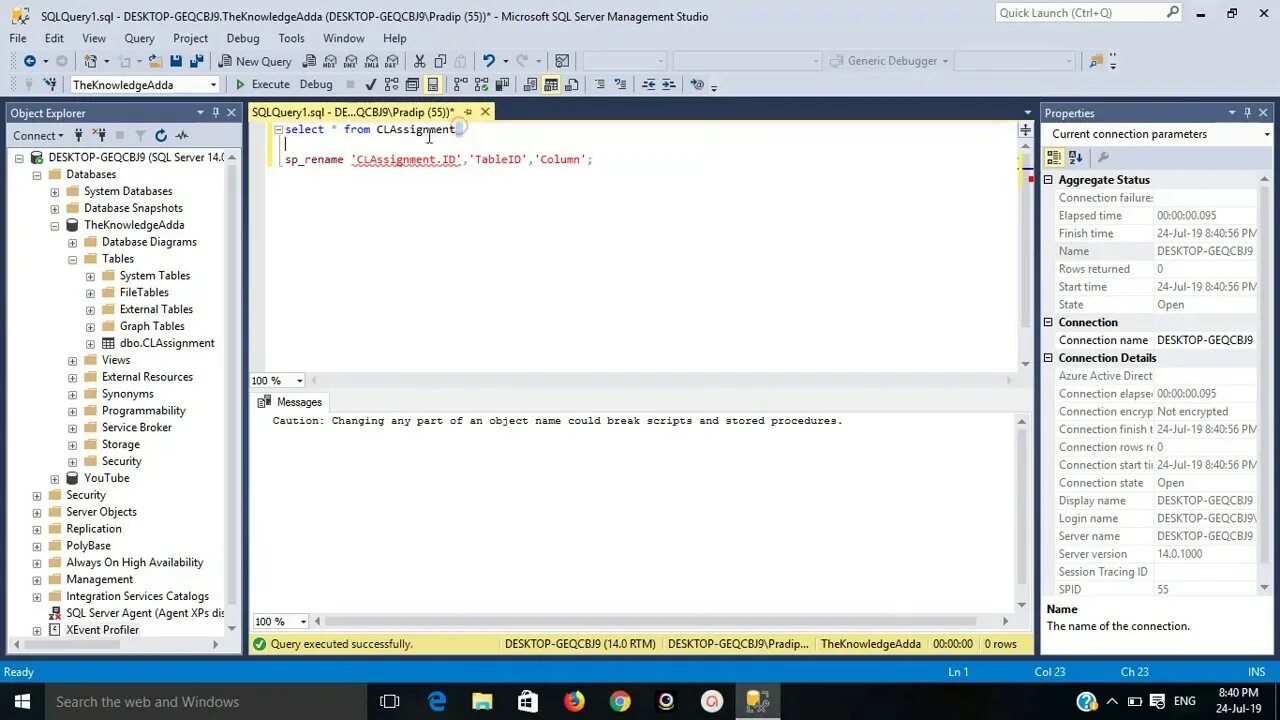This screenshot has height=720, width=1280.
Task: Display Estimated Execution Plan icon
Action: [x=391, y=84]
